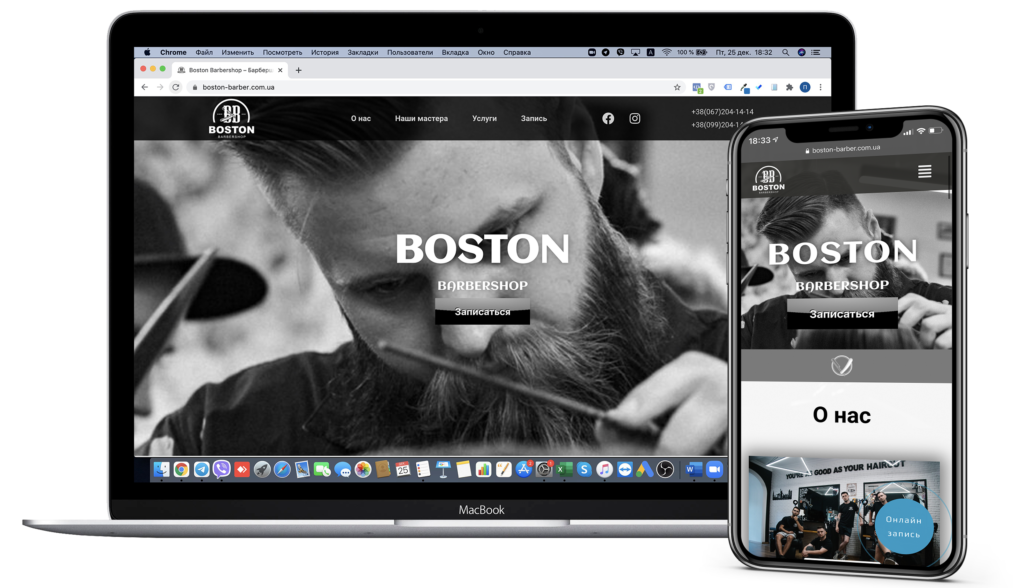Open the Окно menu
This screenshot has height=588, width=1024.
pyautogui.click(x=486, y=52)
